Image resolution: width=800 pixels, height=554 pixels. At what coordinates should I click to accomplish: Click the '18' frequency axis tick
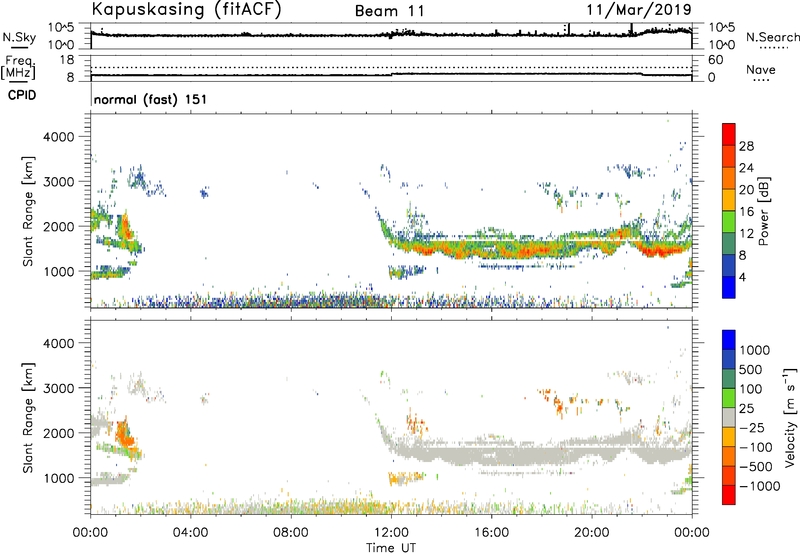[x=67, y=60]
